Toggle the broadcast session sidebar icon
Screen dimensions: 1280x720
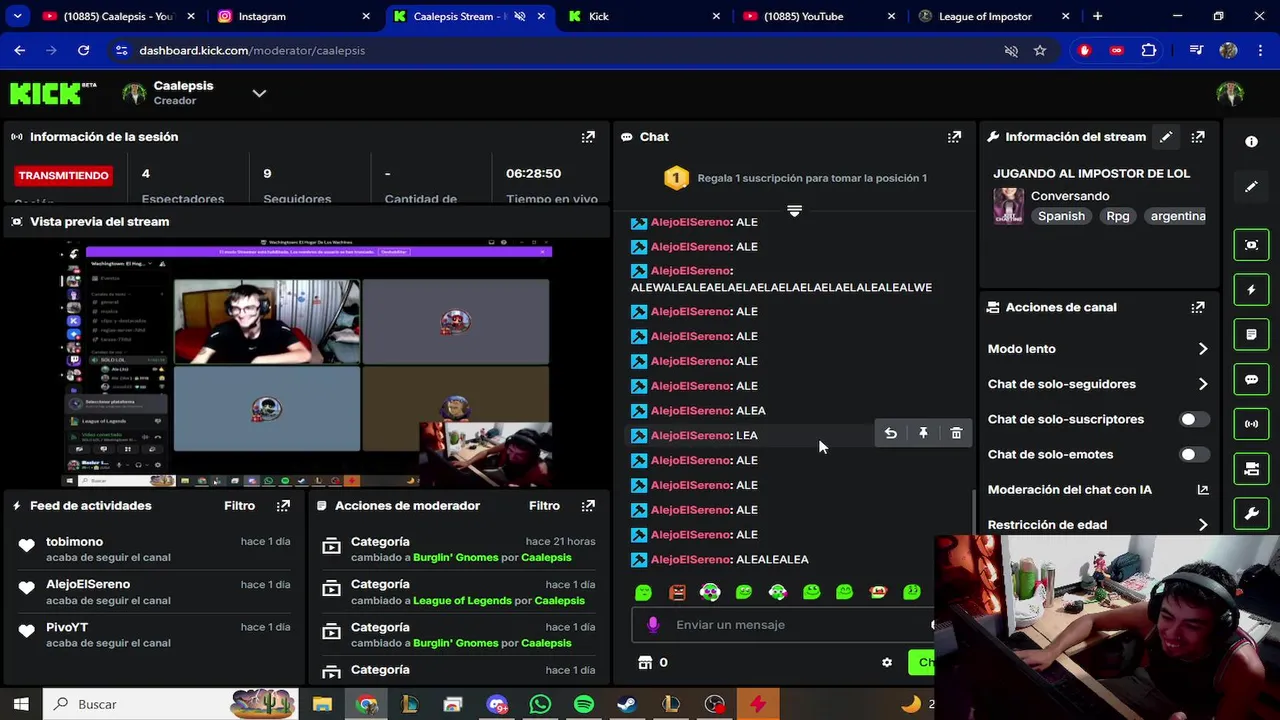point(1251,424)
